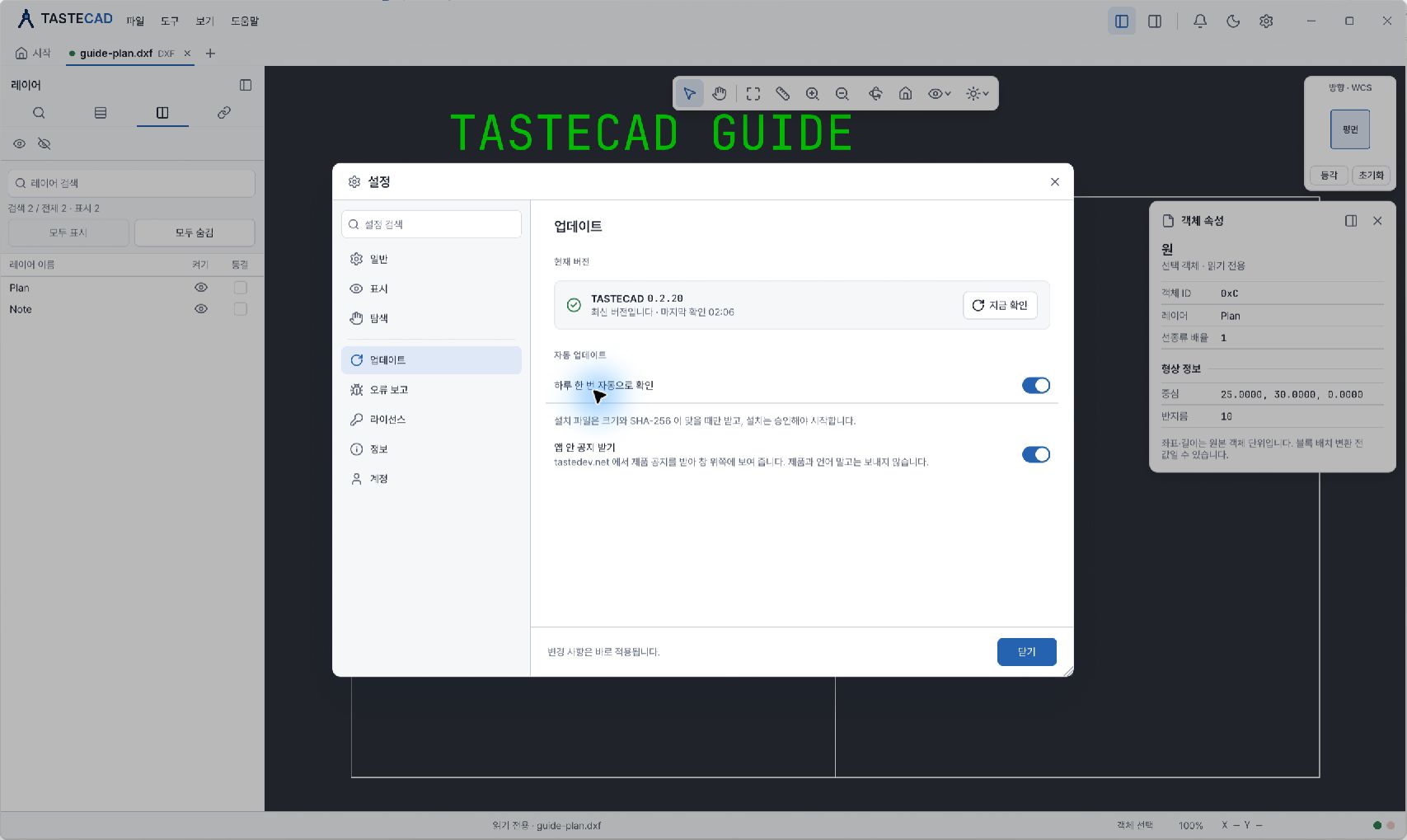This screenshot has height=840, width=1407.
Task: Open the brightness sun dropdown in toolbar
Action: point(978,94)
